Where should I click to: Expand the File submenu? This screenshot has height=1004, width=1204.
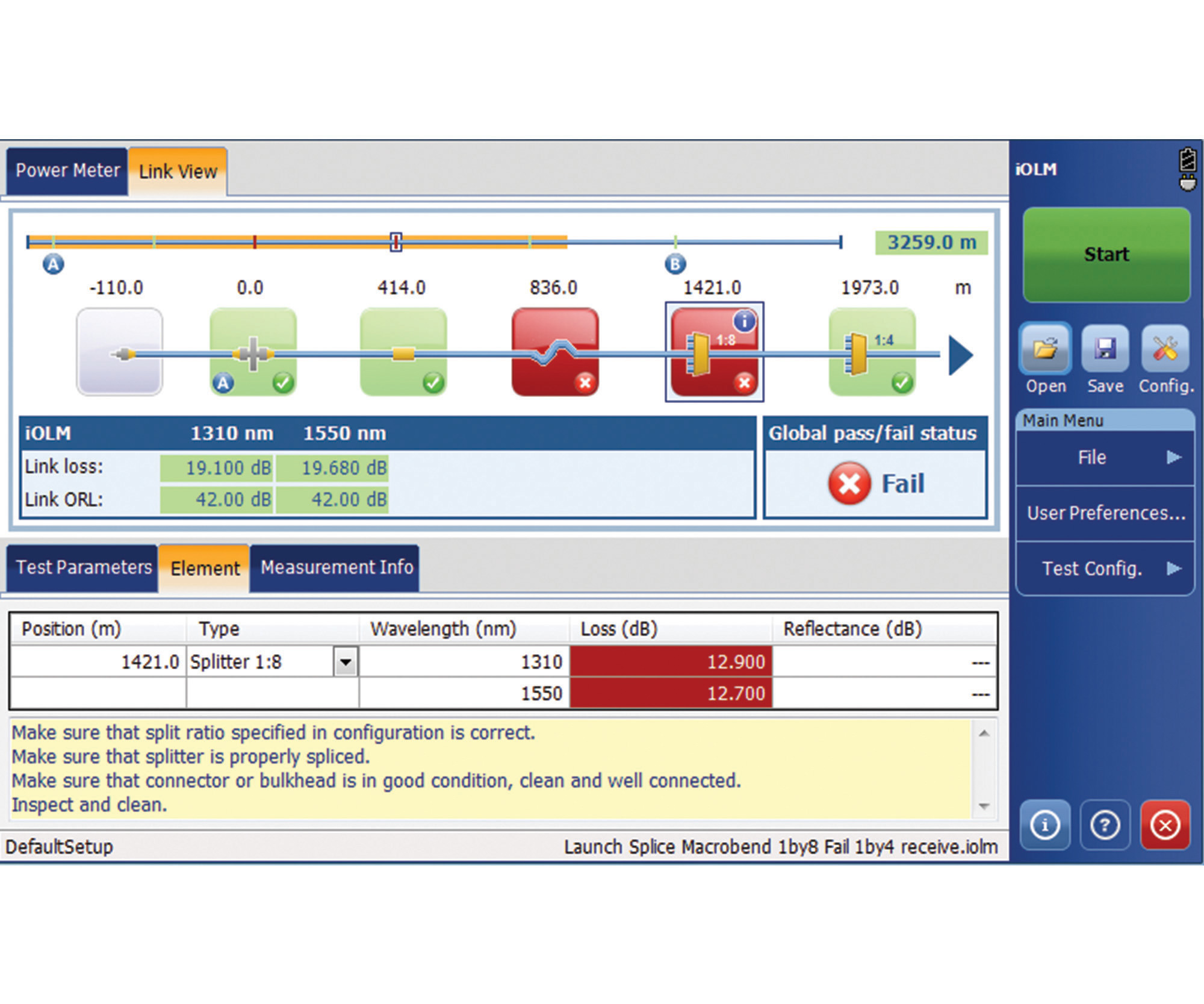(1105, 458)
